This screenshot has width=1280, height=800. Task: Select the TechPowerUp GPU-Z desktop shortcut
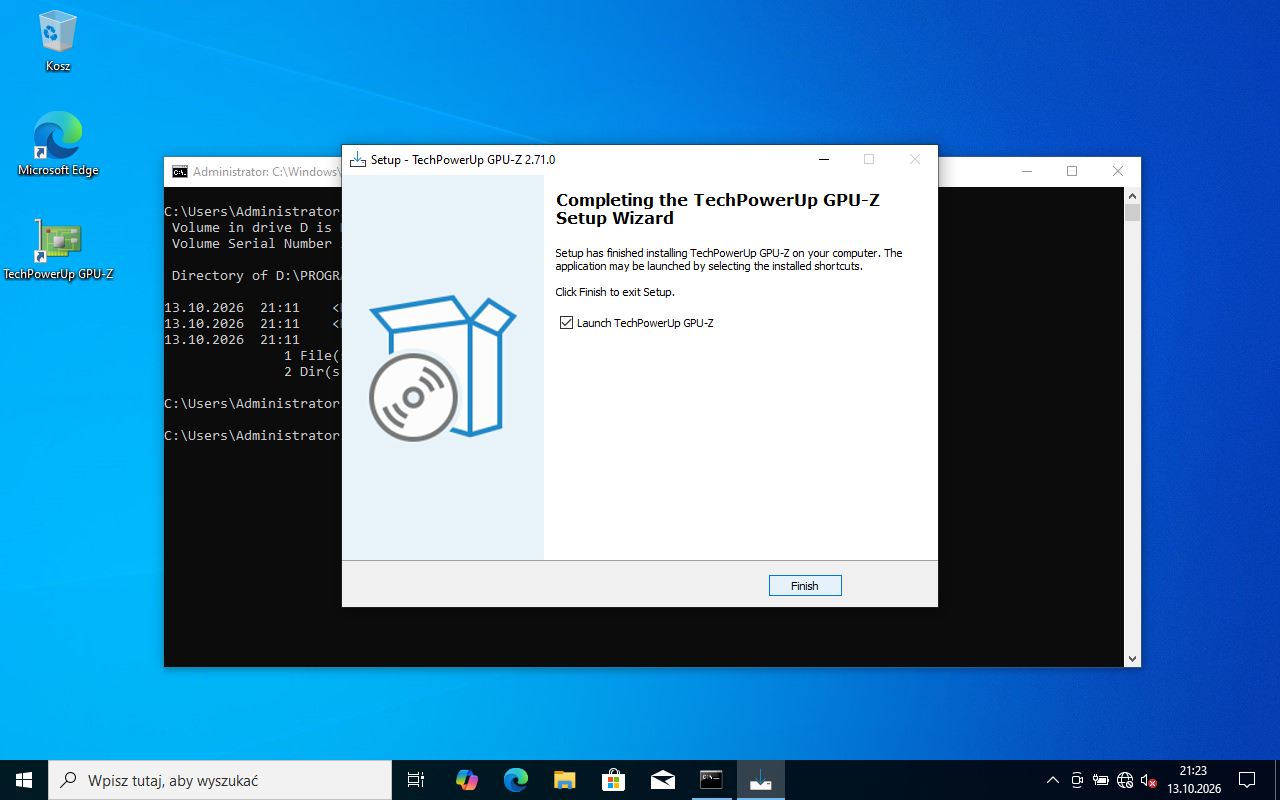click(58, 250)
